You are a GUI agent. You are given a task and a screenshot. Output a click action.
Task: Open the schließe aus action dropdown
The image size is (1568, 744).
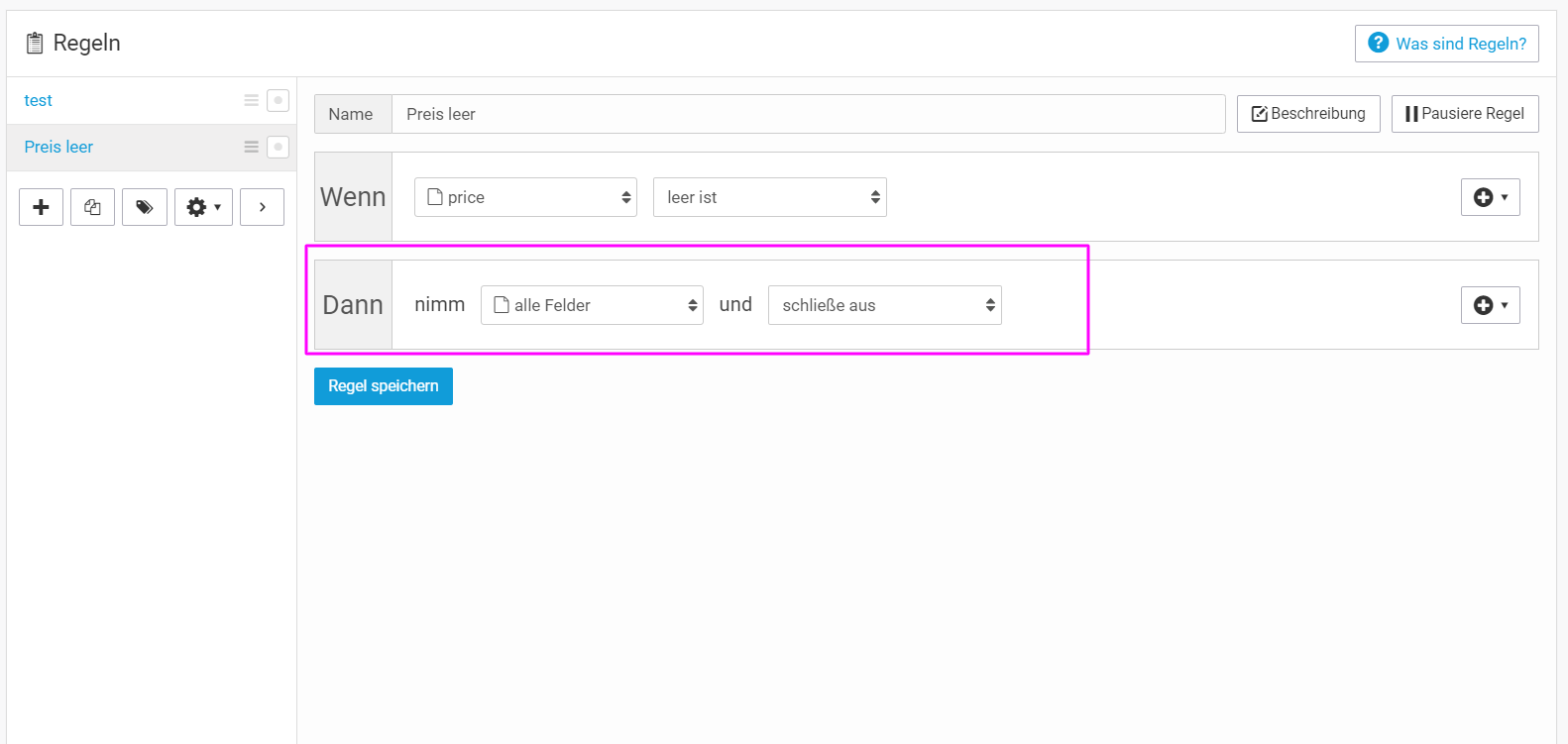[885, 305]
